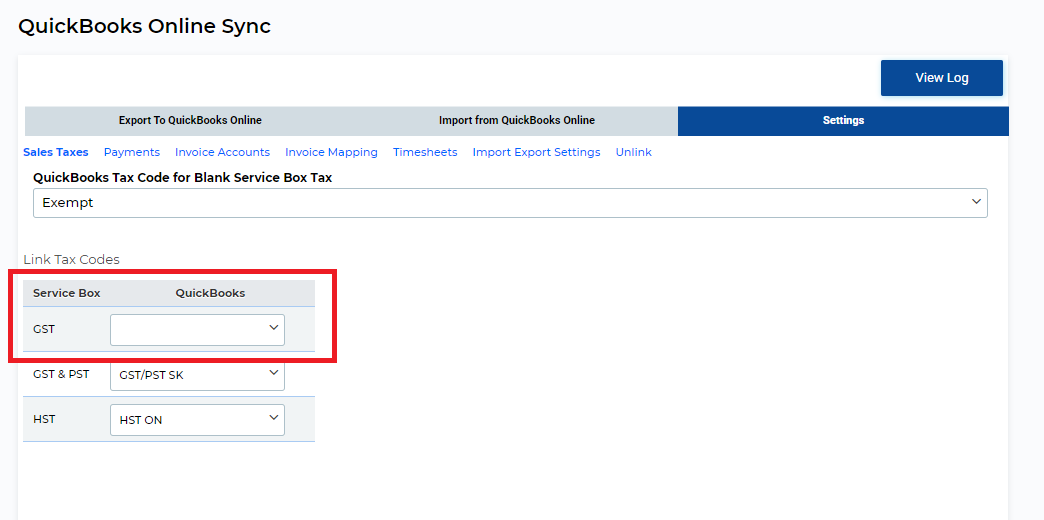Viewport: 1044px width, 520px height.
Task: Go to the Timesheets link
Action: pyautogui.click(x=425, y=152)
